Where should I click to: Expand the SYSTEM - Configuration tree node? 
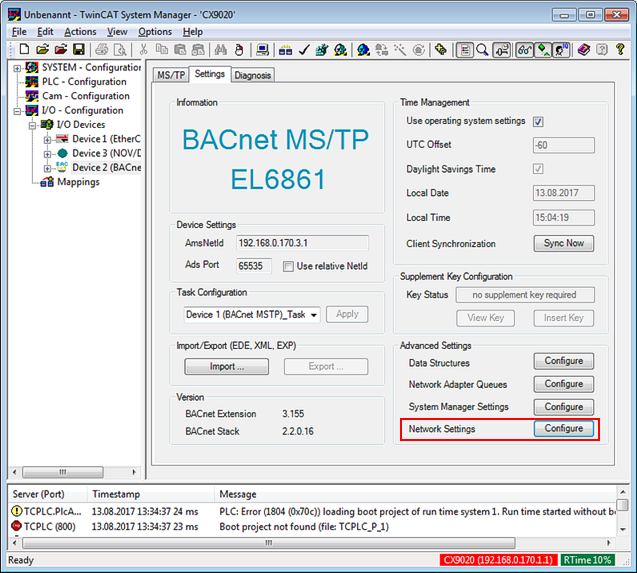(17, 68)
